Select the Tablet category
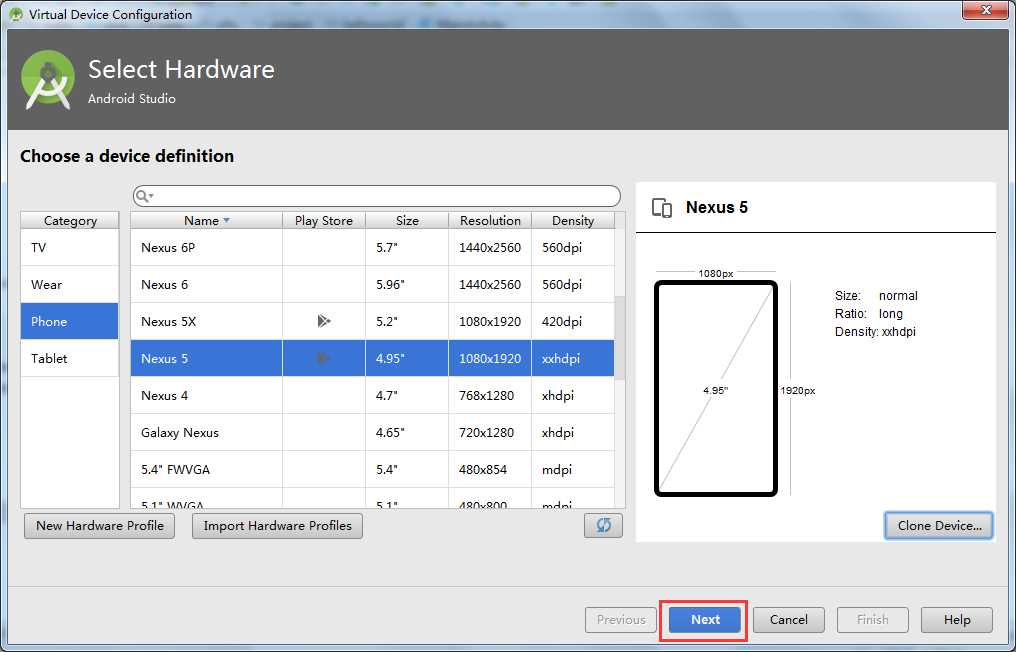1016x652 pixels. tap(70, 358)
